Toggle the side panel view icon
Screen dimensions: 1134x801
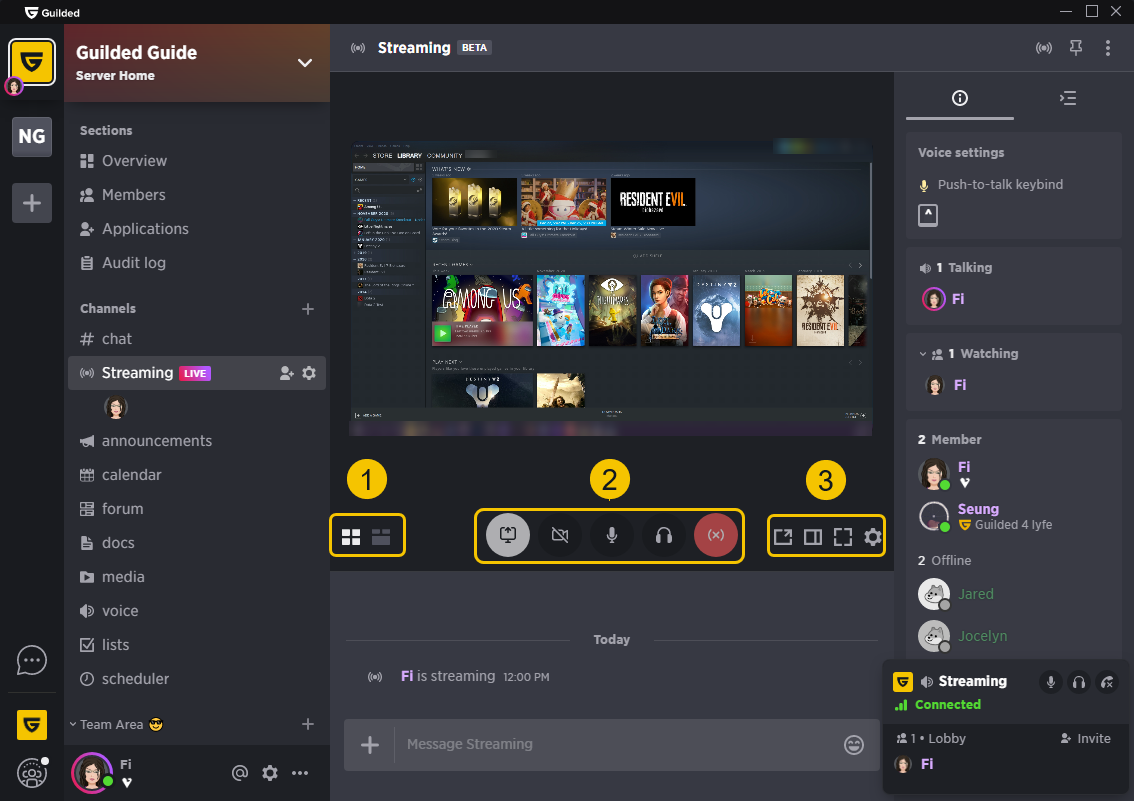pyautogui.click(x=813, y=536)
